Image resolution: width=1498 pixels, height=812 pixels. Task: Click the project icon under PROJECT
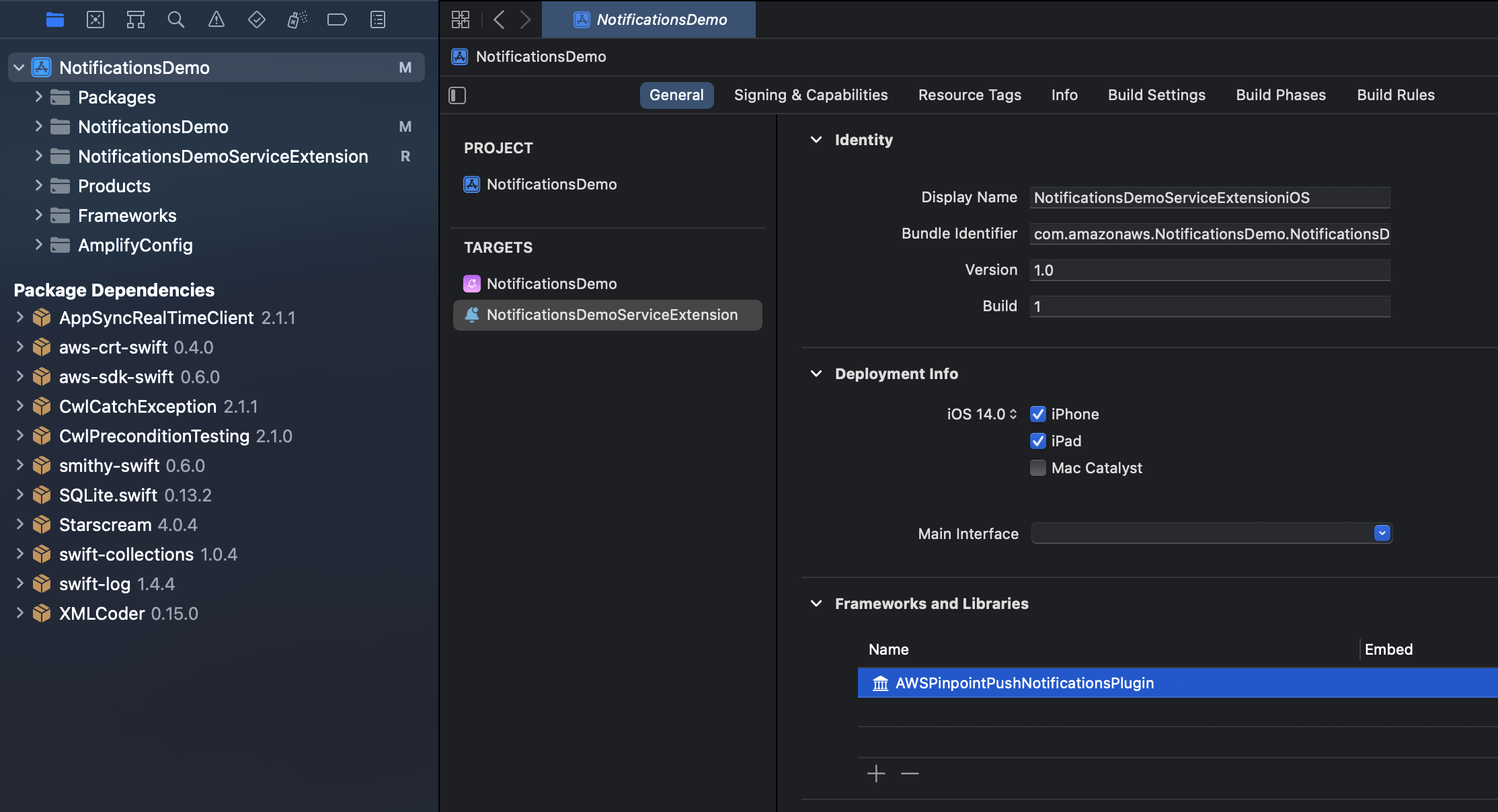(472, 184)
